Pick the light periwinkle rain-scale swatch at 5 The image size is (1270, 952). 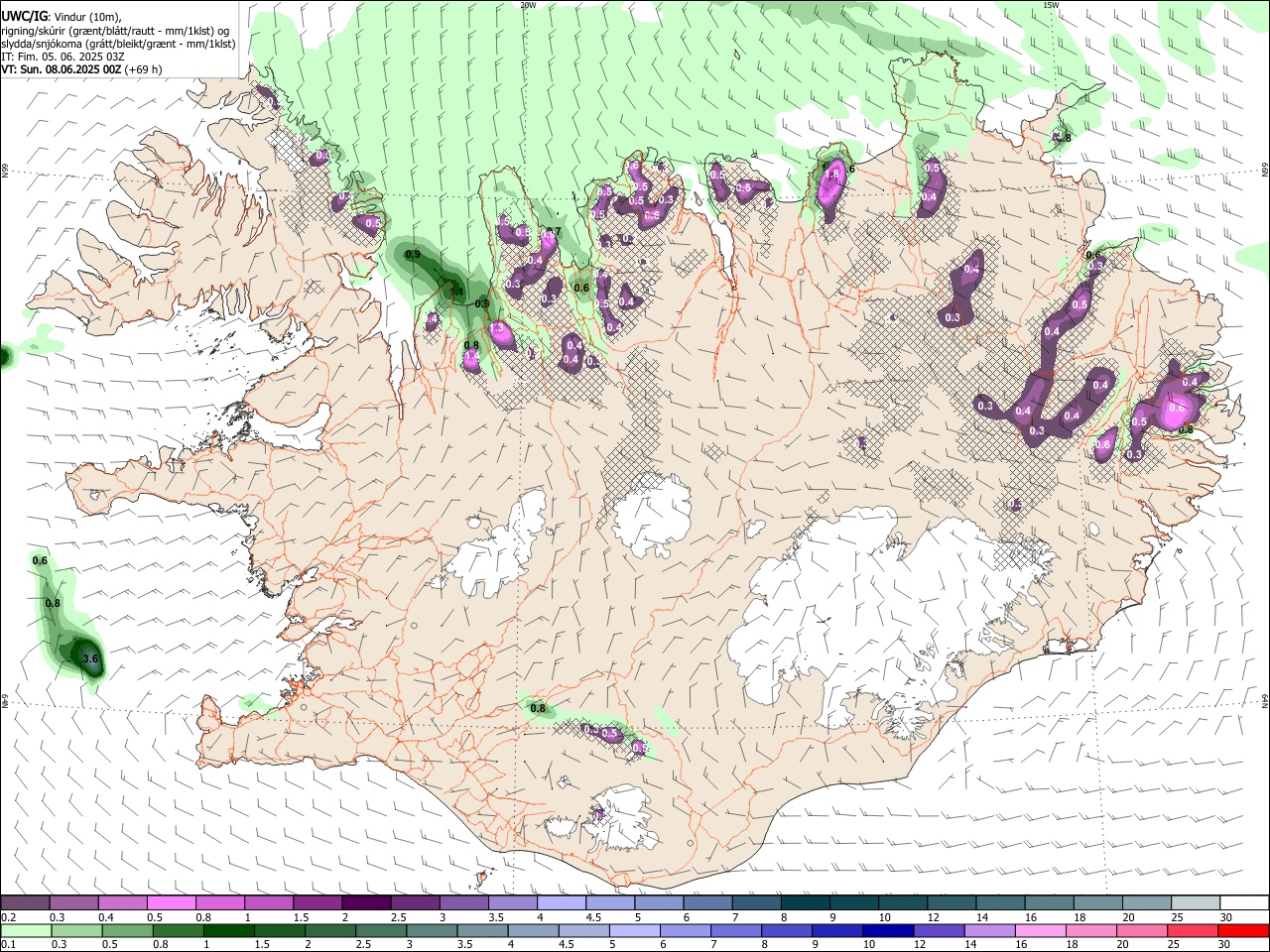pos(634,930)
